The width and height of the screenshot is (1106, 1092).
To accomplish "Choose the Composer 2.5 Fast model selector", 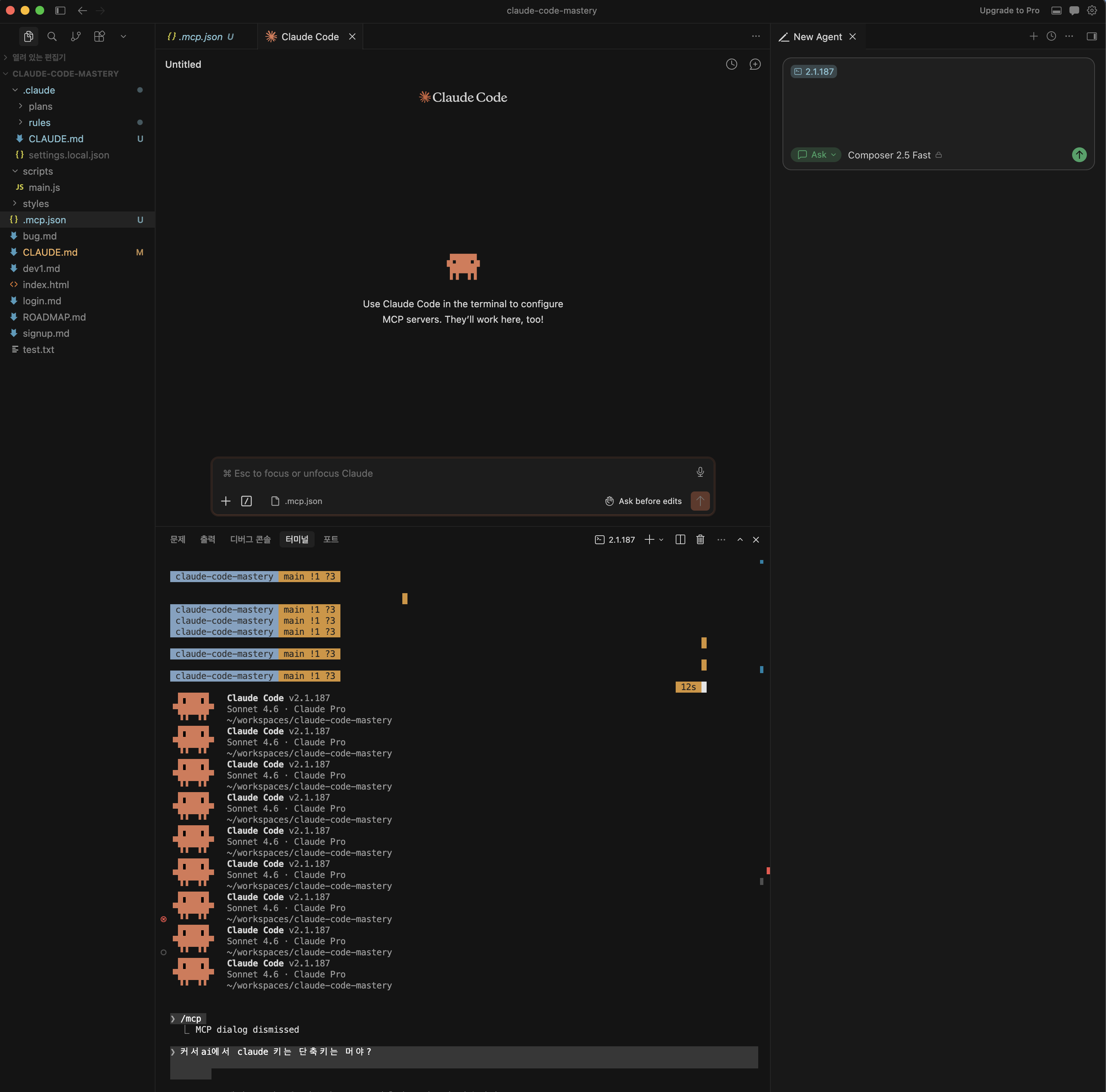I will coord(895,155).
